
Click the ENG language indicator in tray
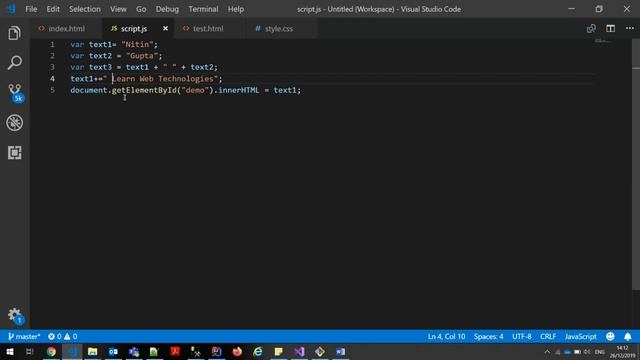point(600,352)
